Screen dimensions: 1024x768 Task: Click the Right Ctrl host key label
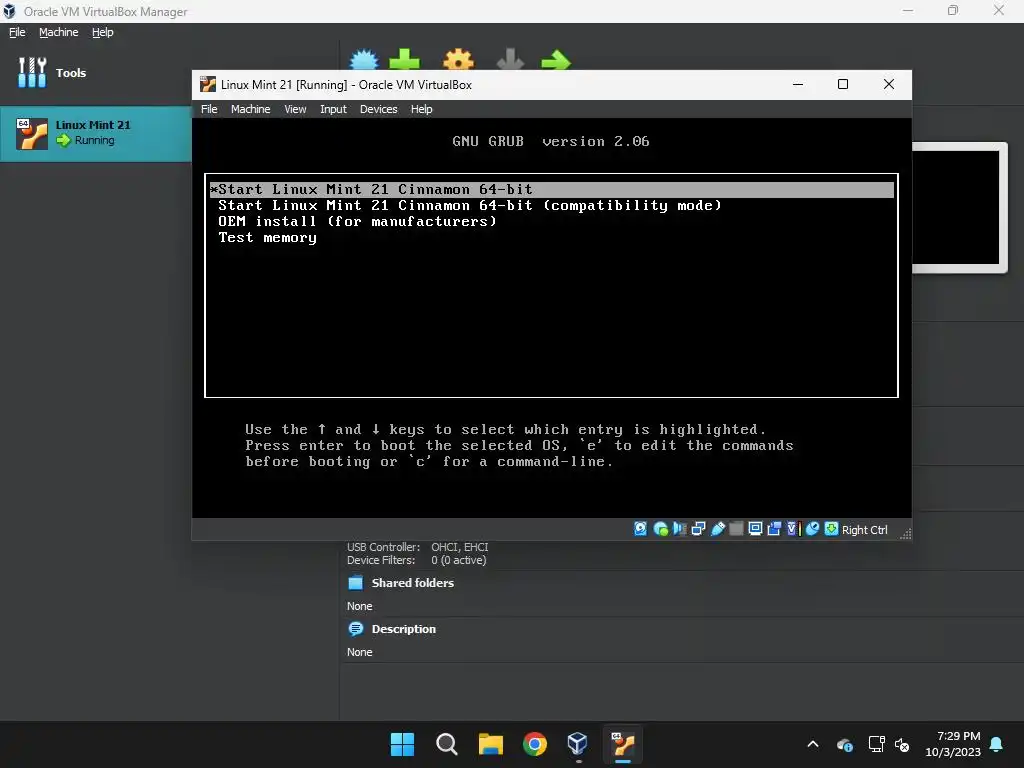864,530
